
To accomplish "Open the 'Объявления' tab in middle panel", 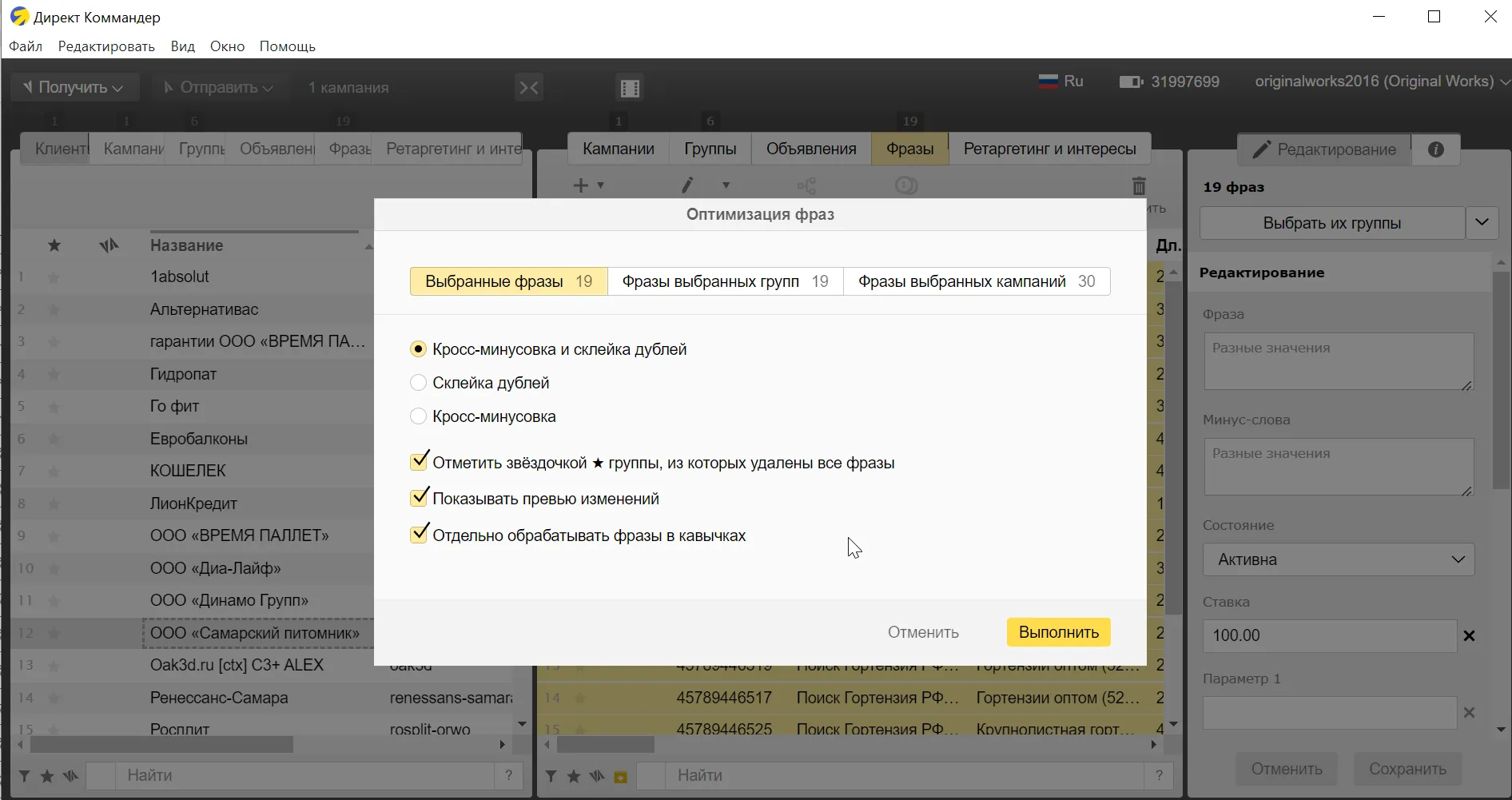I will pos(811,149).
